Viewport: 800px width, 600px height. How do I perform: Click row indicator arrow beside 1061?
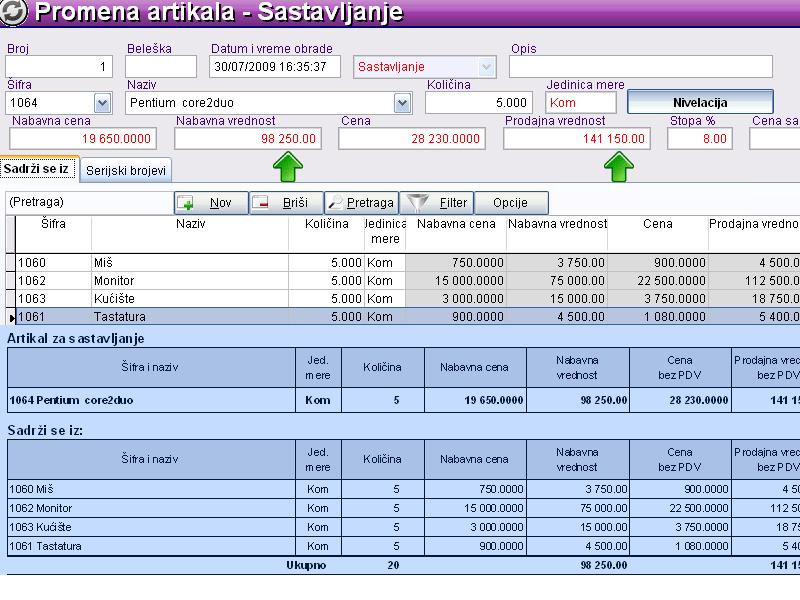(11, 318)
